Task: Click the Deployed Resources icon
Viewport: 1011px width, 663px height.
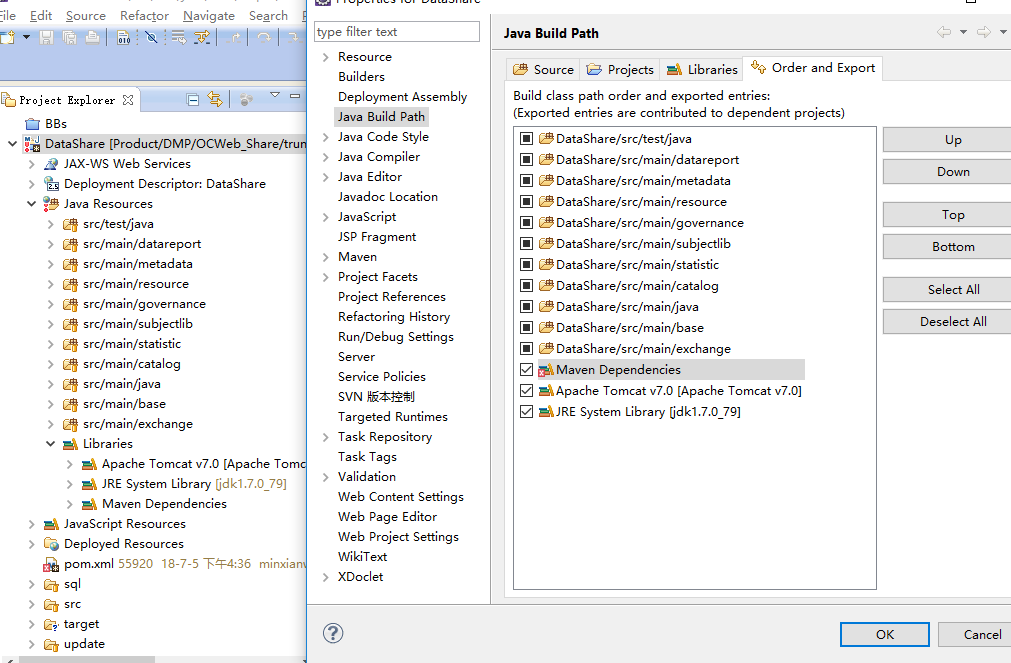Action: pyautogui.click(x=51, y=544)
